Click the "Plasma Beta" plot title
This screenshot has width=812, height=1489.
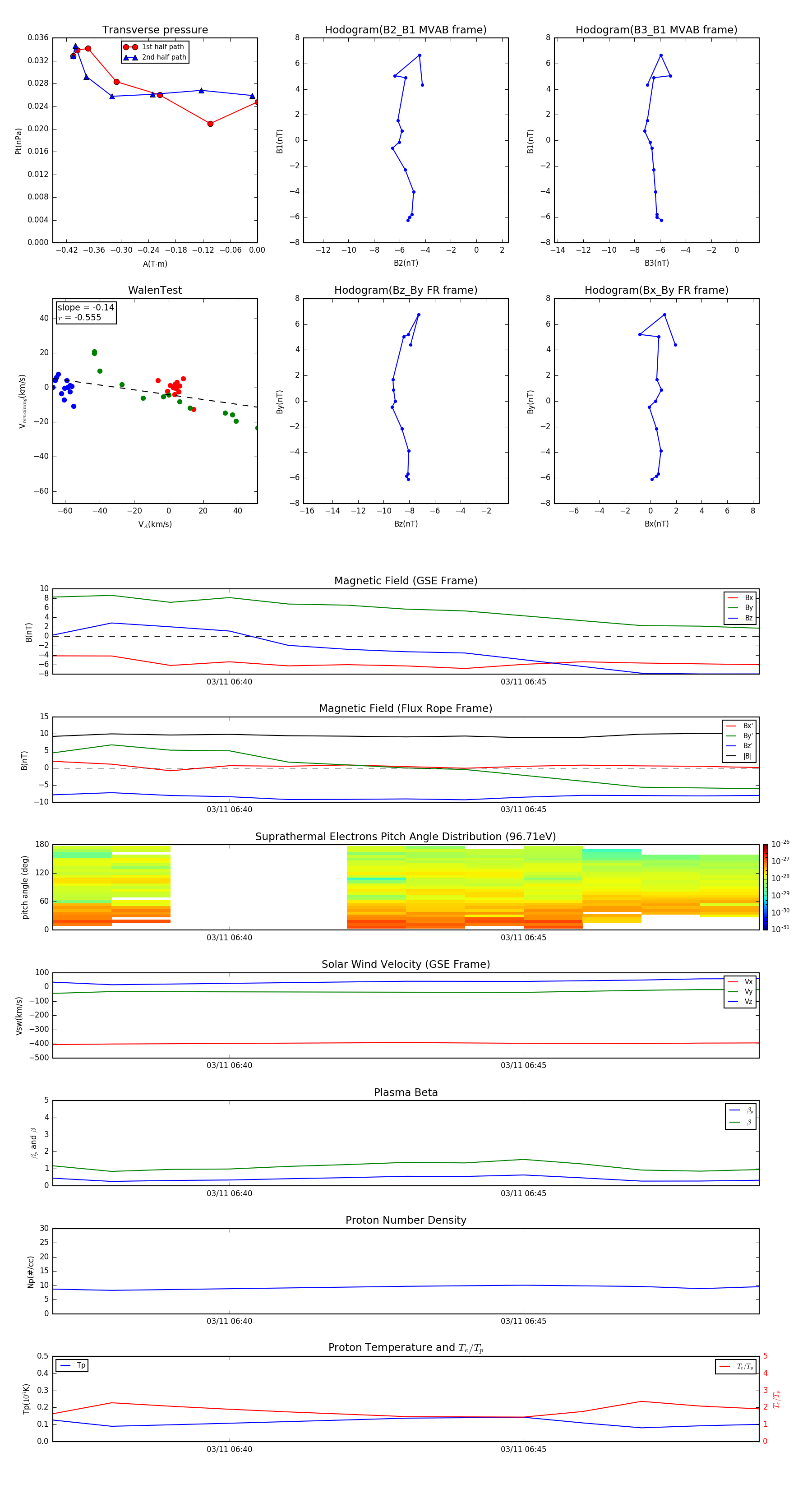pyautogui.click(x=406, y=1092)
